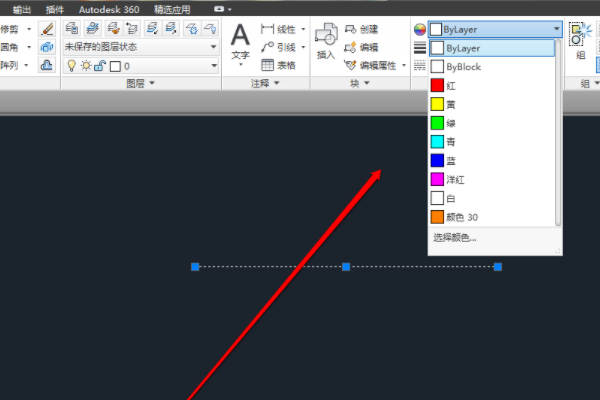This screenshot has width=600, height=400.
Task: Collapse the ByLayer color dropdown arrow
Action: [x=556, y=29]
